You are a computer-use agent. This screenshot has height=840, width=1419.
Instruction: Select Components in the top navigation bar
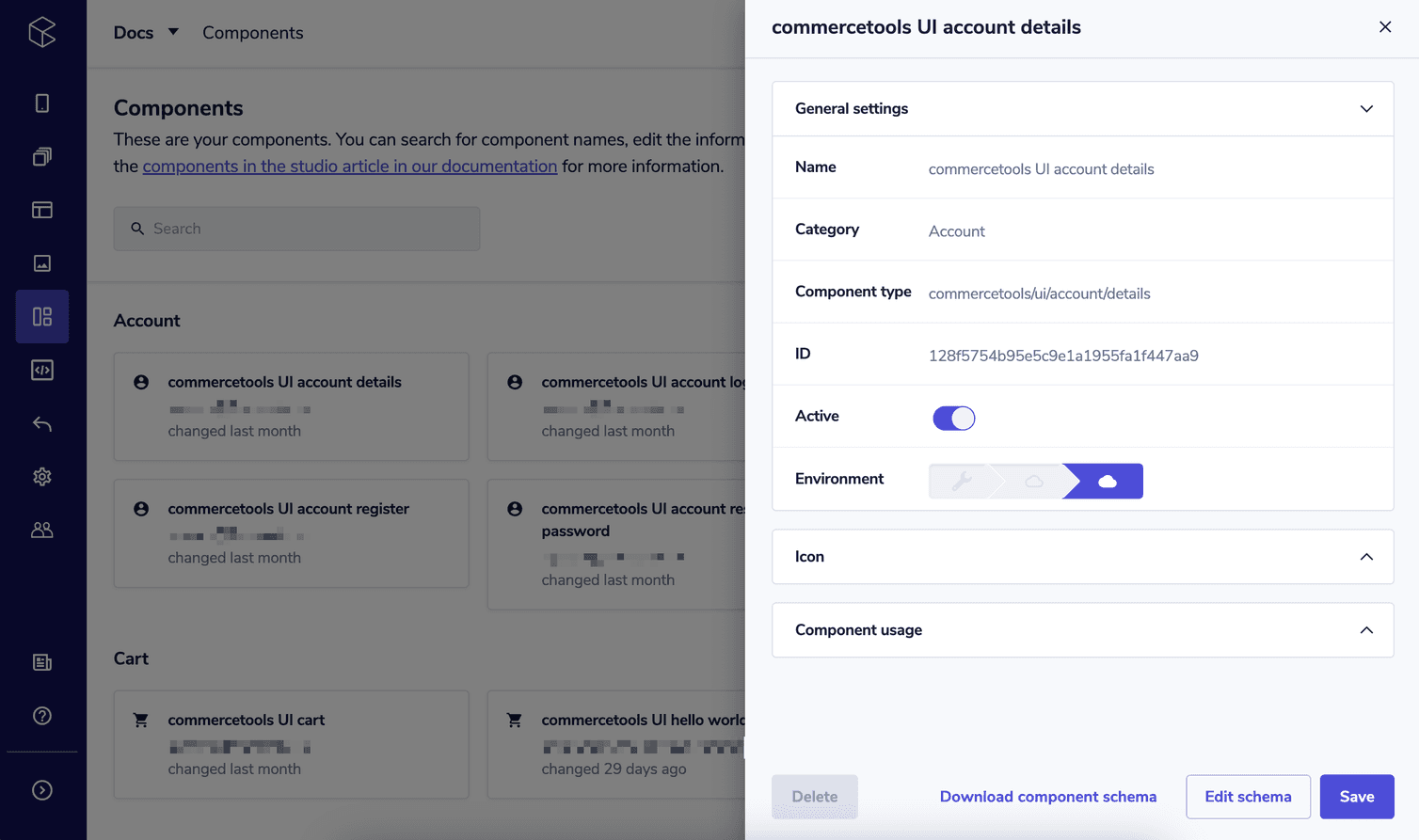pos(252,32)
